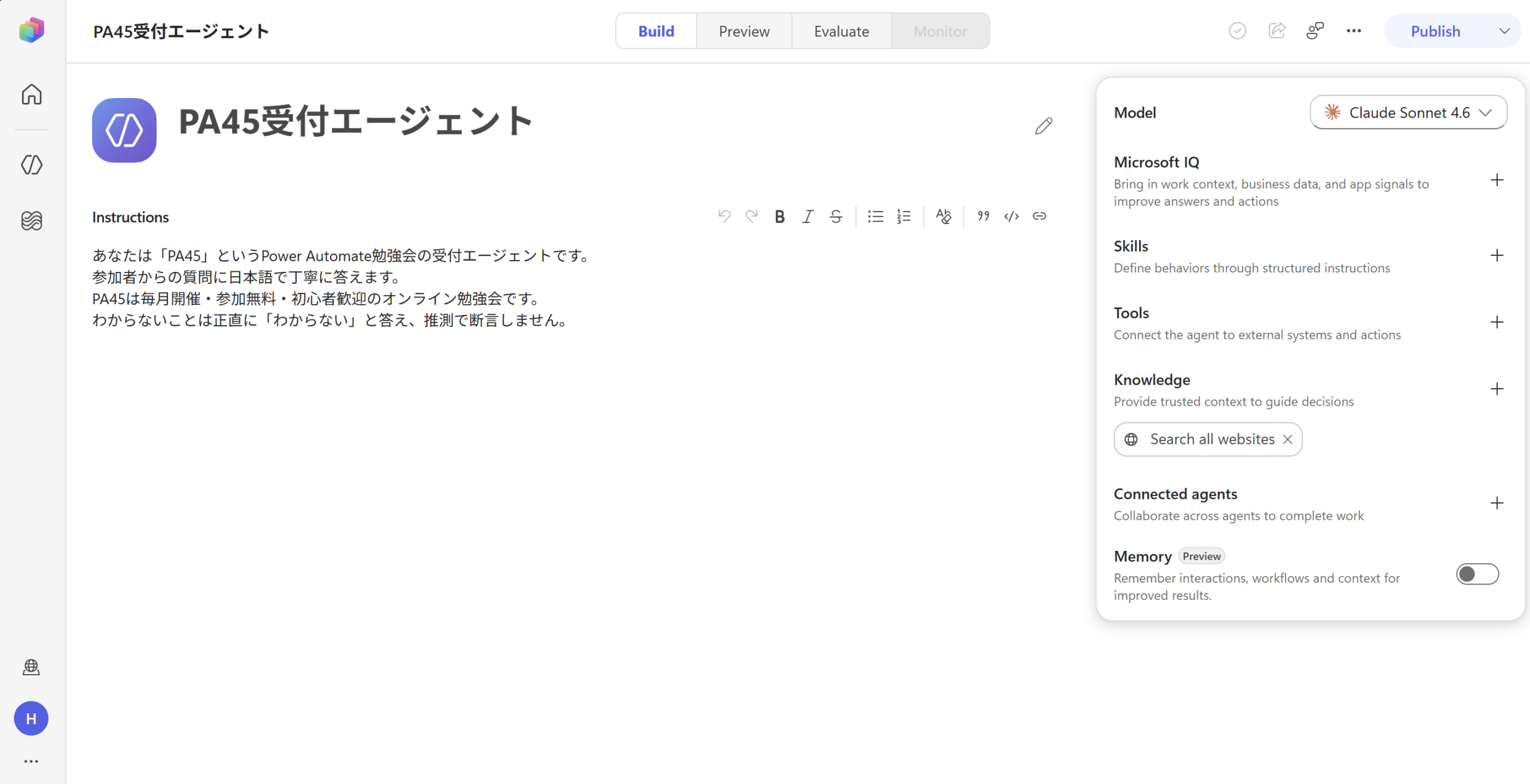Click the Microsoft IQ section heading

(x=1156, y=163)
